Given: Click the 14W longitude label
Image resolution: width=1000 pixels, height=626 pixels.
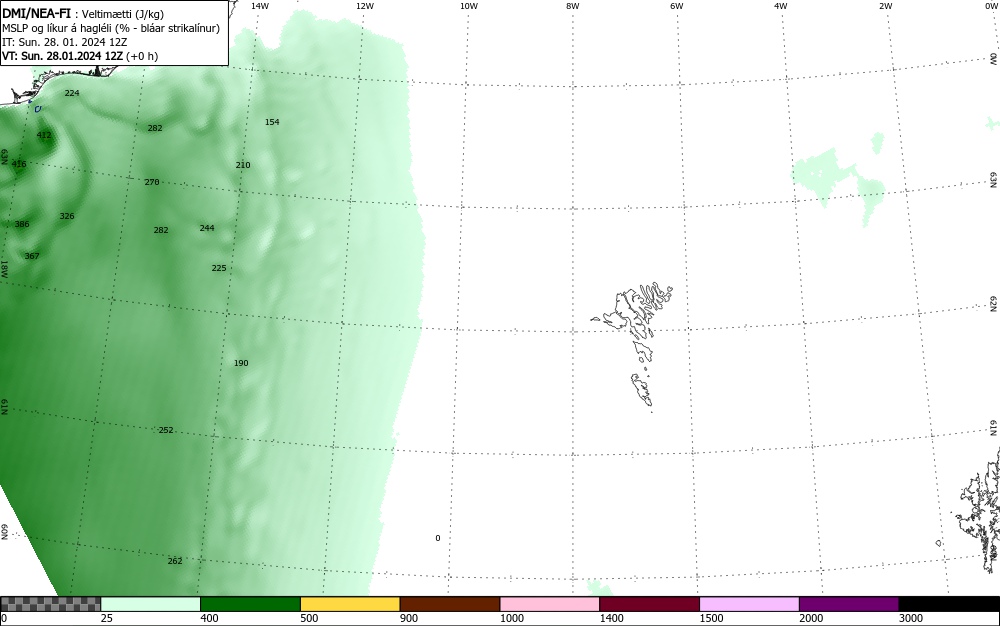Looking at the screenshot, I should coord(260,6).
